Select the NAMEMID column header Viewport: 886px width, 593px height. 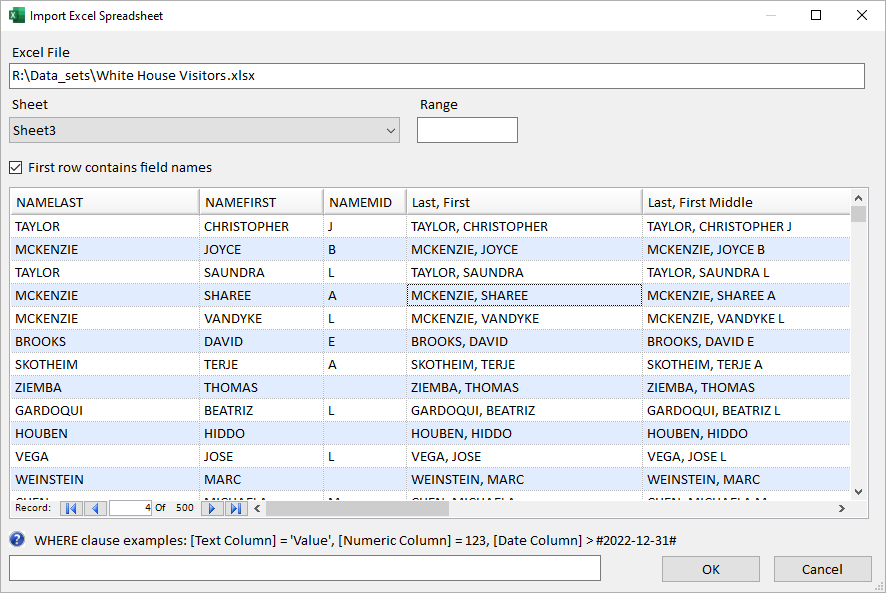tap(362, 201)
